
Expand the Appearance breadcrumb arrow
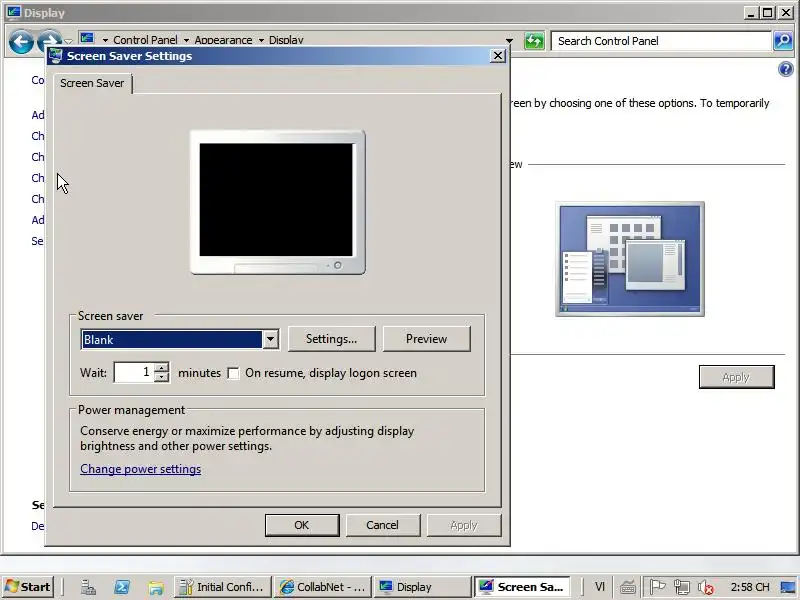pyautogui.click(x=186, y=40)
